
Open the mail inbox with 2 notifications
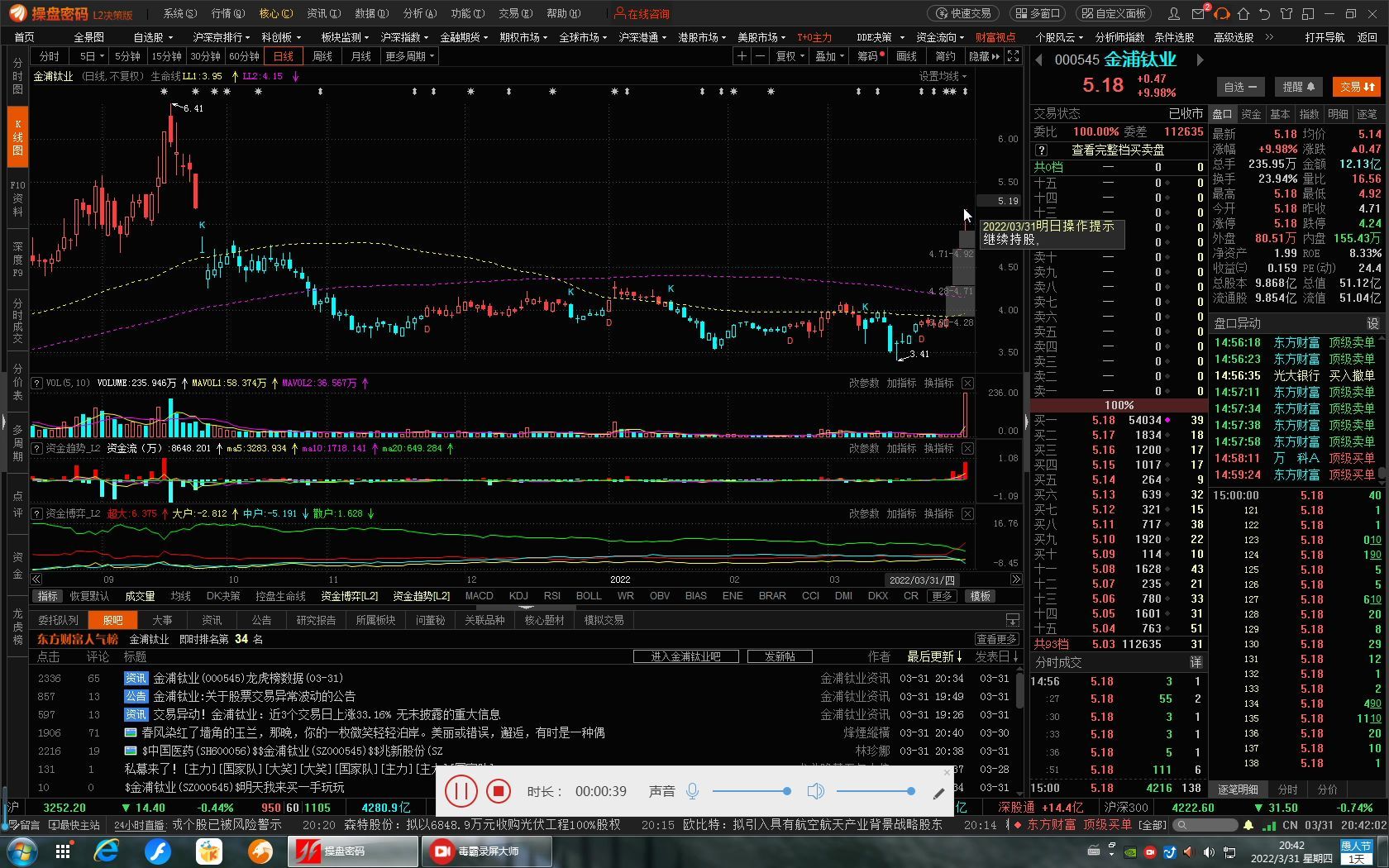[x=1199, y=13]
